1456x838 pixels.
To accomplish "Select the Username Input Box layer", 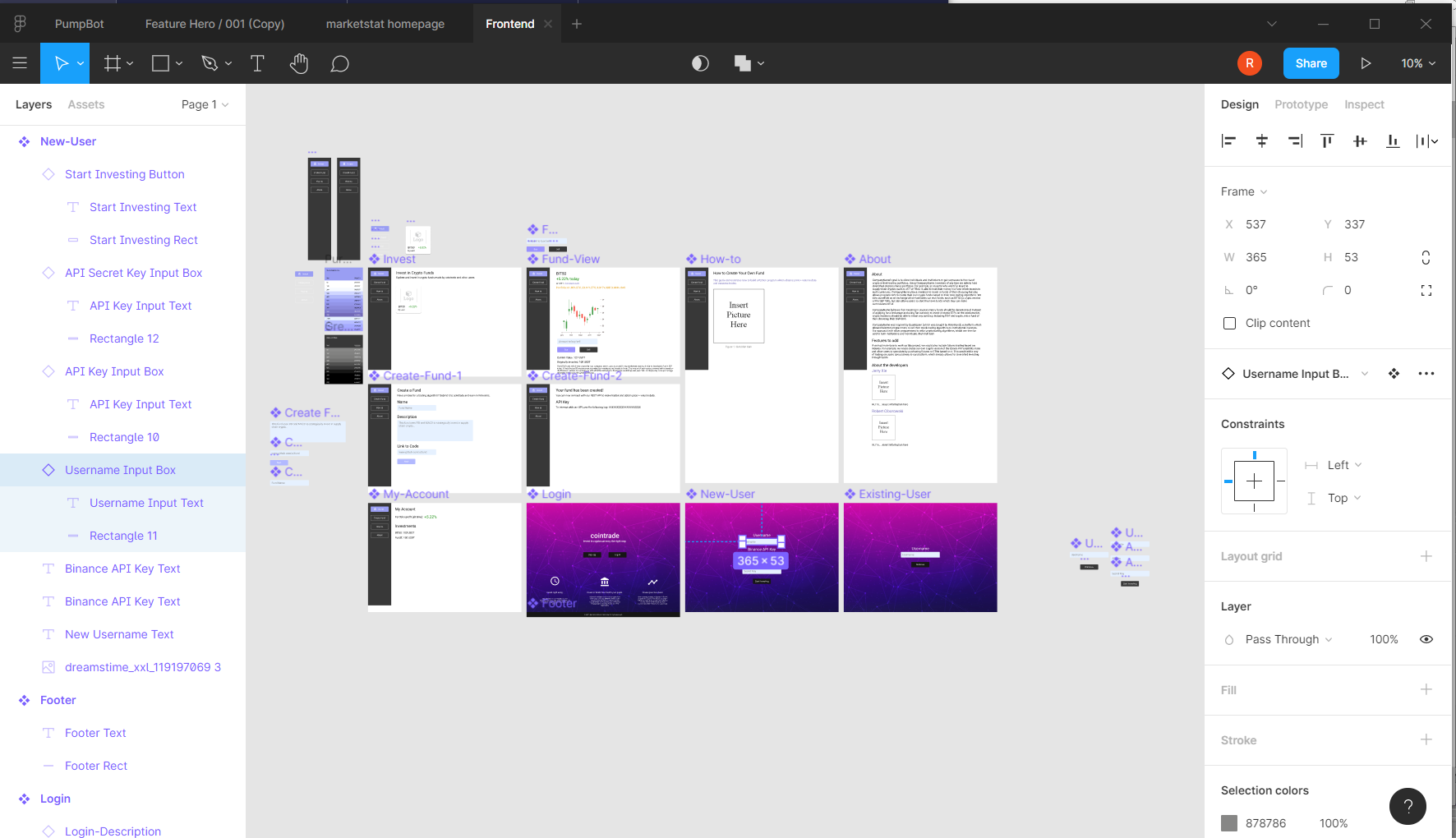I will [122, 470].
